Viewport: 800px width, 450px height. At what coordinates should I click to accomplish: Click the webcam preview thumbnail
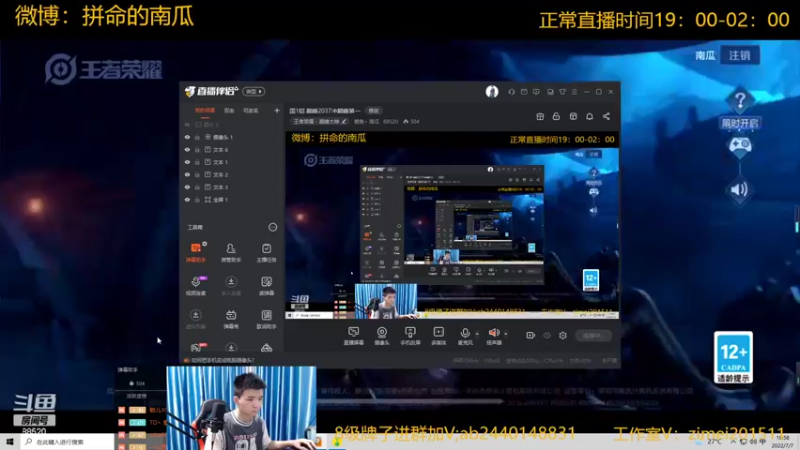pyautogui.click(x=241, y=408)
